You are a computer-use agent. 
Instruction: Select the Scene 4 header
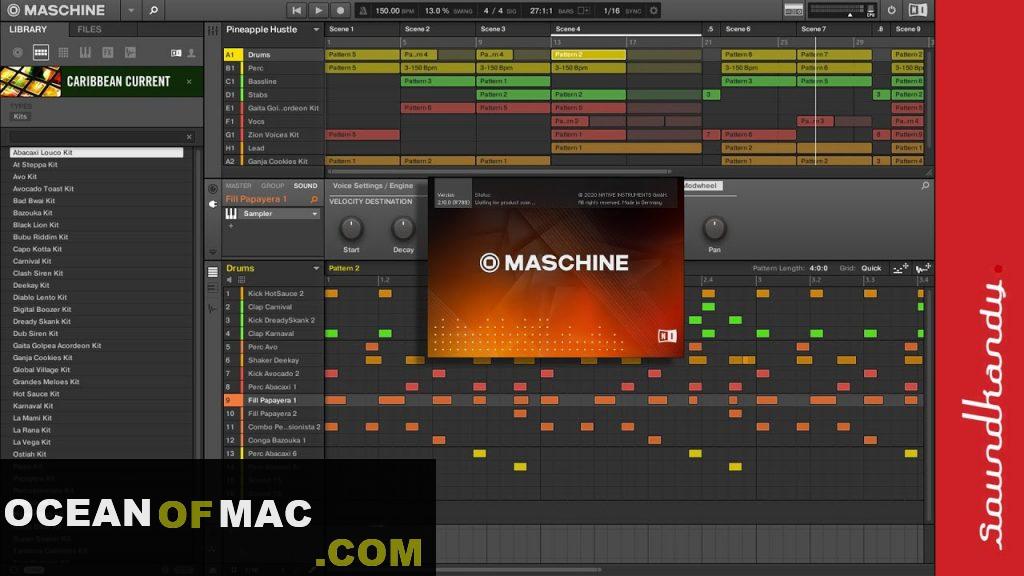click(568, 29)
